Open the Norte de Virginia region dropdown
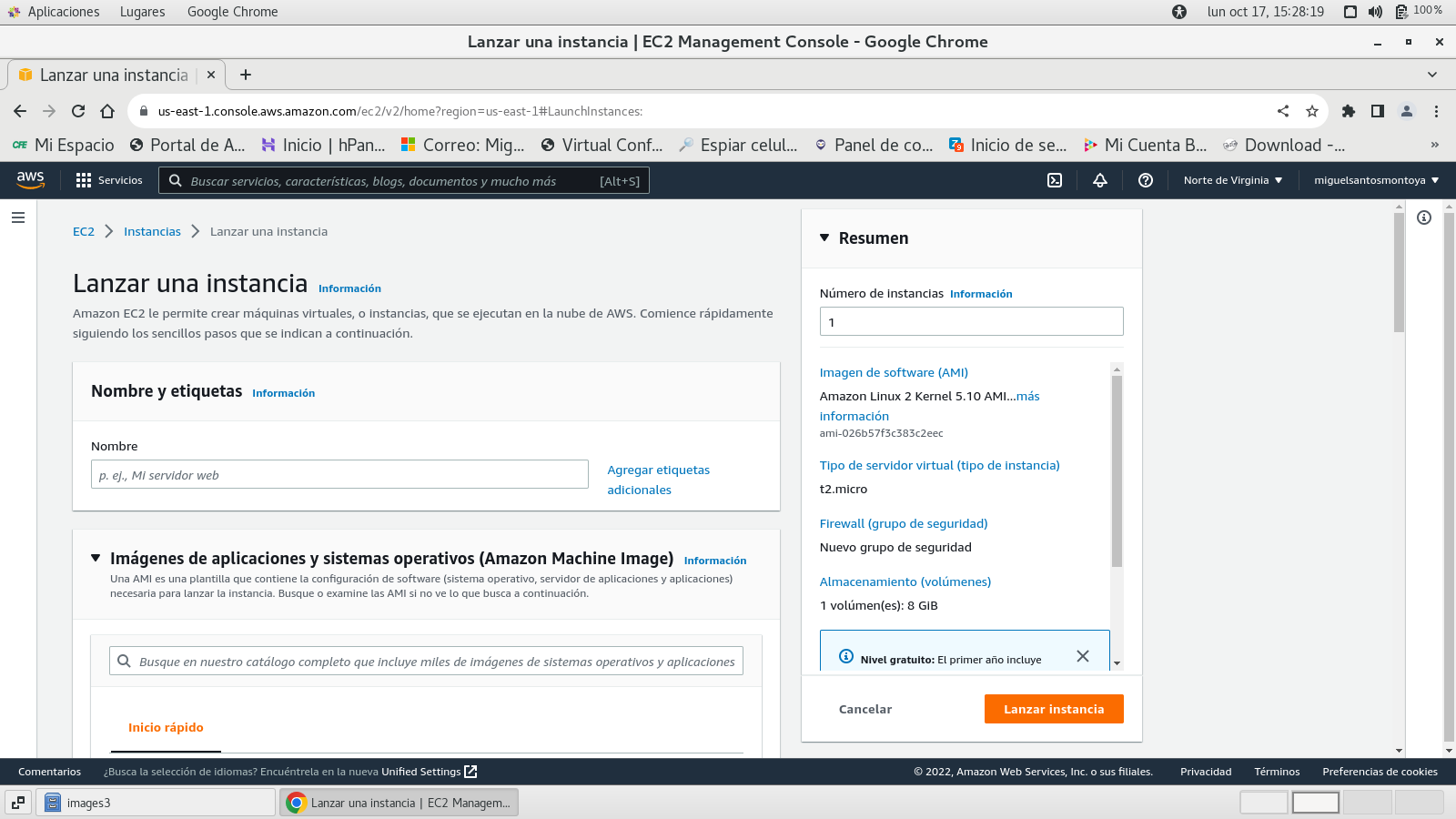The image size is (1456, 819). [1232, 180]
